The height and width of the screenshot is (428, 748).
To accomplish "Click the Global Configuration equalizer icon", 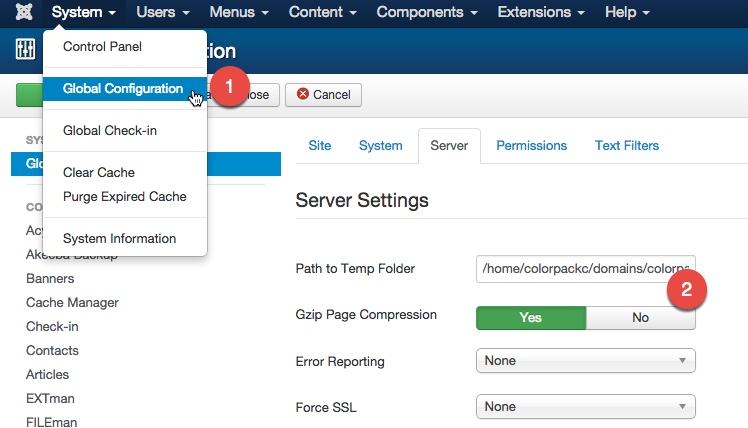I will tap(25, 49).
